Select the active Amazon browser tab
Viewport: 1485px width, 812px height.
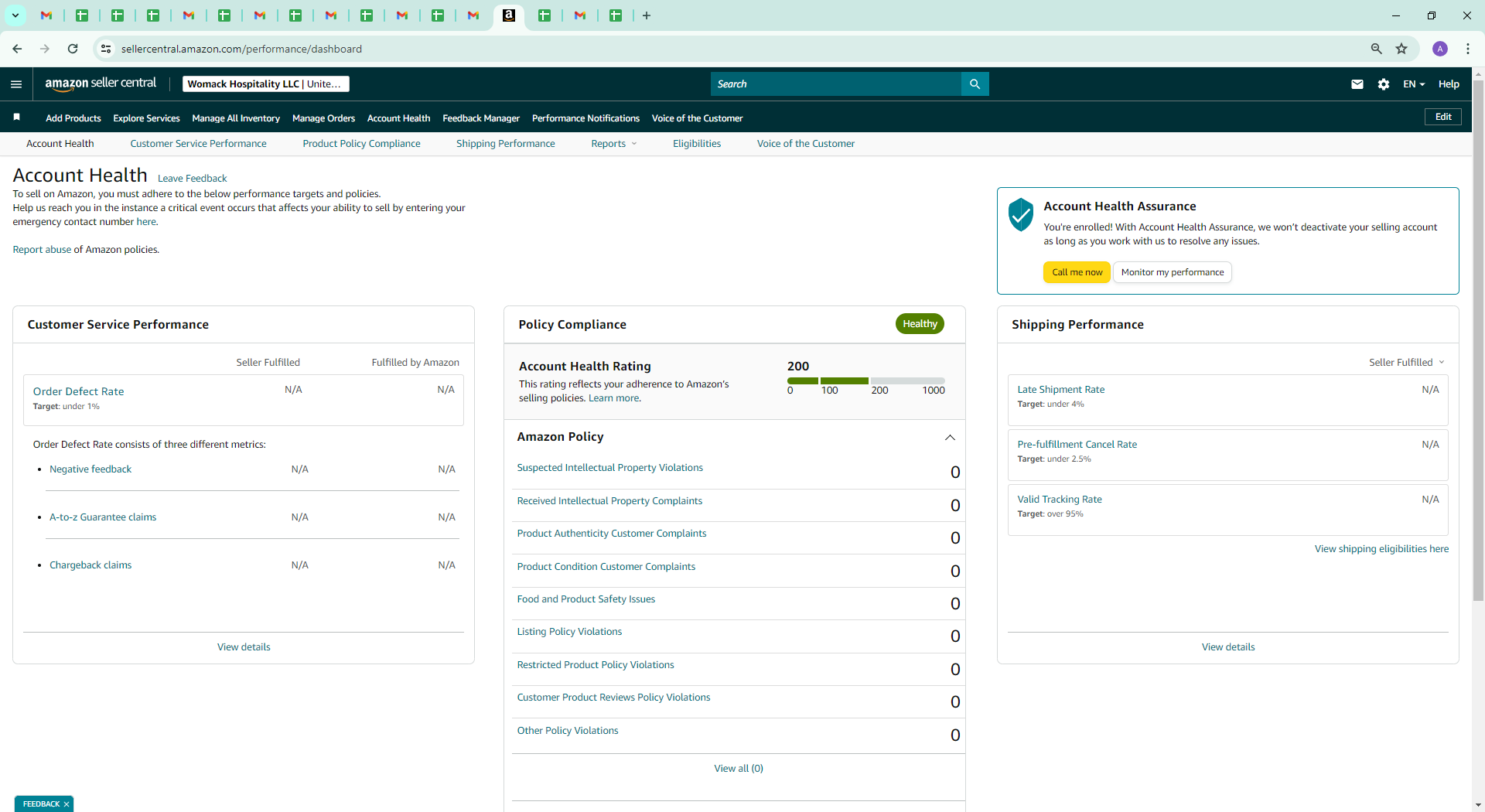[509, 15]
